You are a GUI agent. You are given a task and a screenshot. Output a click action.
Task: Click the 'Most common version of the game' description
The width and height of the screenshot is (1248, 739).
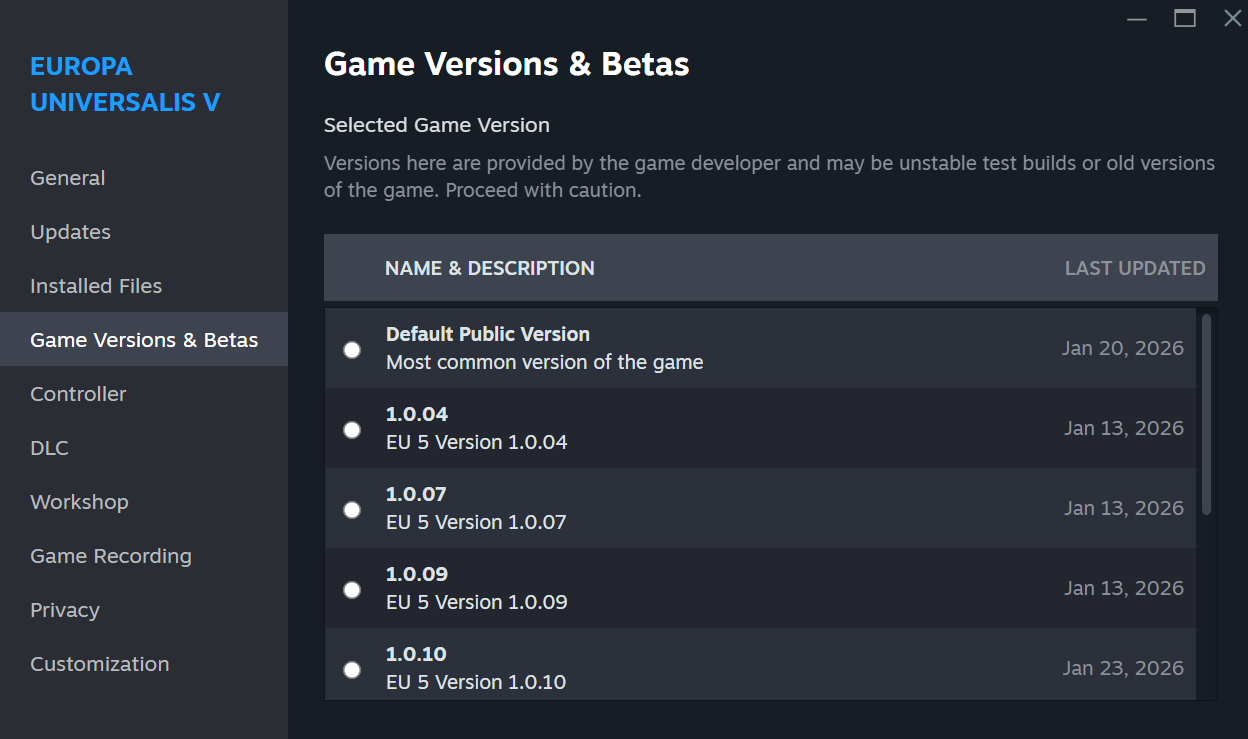(545, 362)
